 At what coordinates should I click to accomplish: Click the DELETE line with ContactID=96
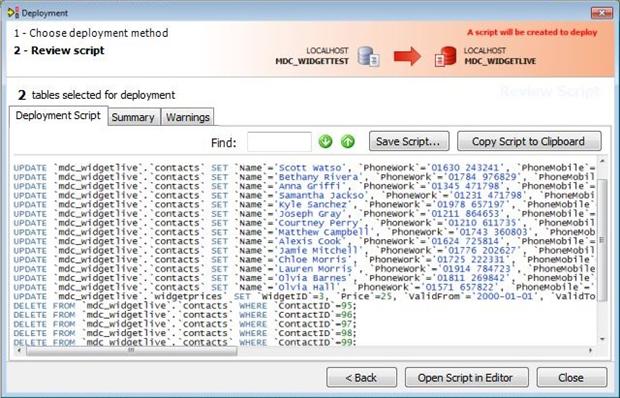(x=185, y=315)
